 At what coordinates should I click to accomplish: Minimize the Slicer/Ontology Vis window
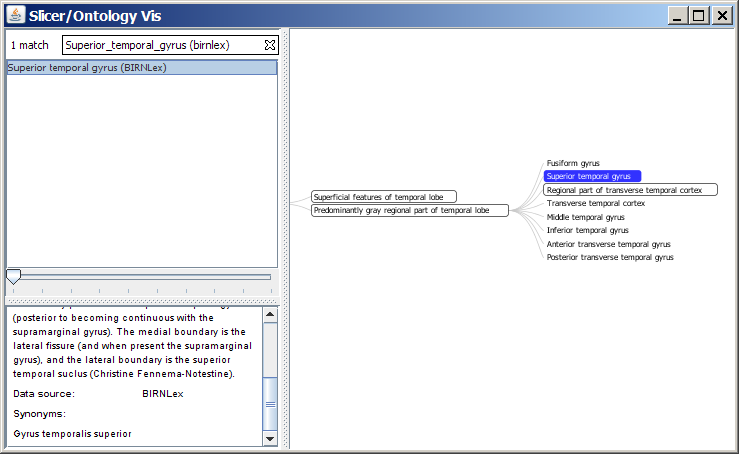pos(679,16)
